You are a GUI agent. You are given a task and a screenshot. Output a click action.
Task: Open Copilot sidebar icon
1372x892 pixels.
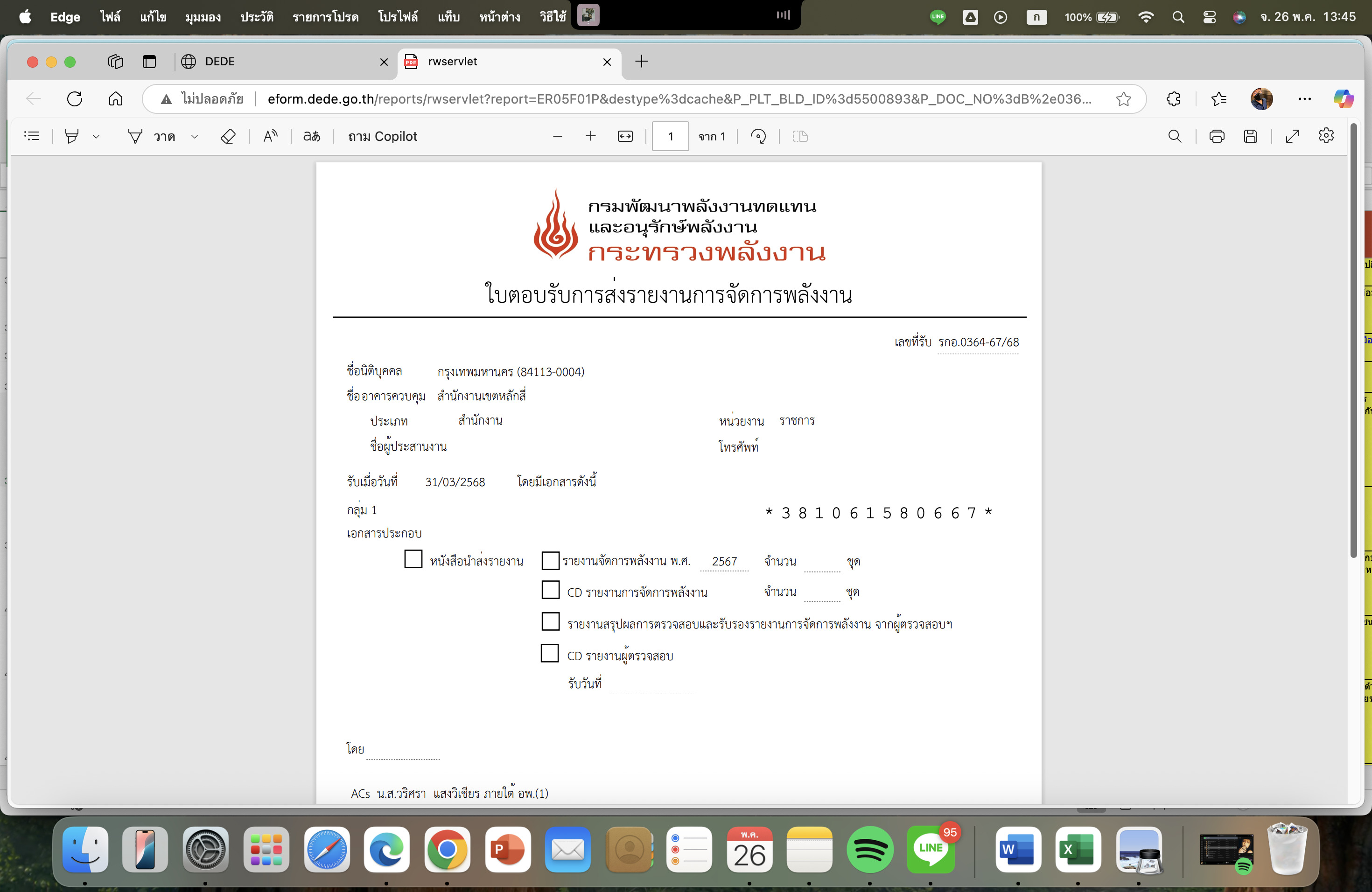click(x=1344, y=98)
